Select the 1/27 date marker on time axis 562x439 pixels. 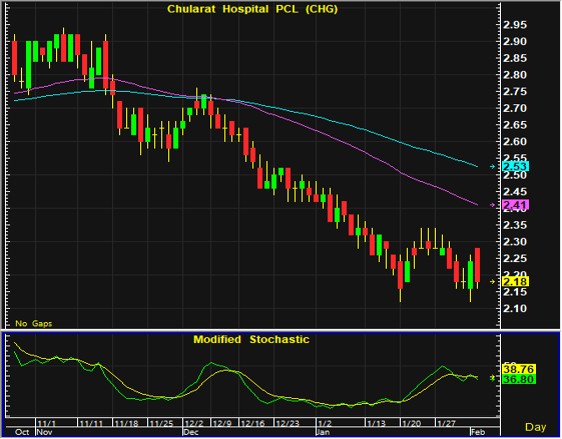[x=446, y=424]
